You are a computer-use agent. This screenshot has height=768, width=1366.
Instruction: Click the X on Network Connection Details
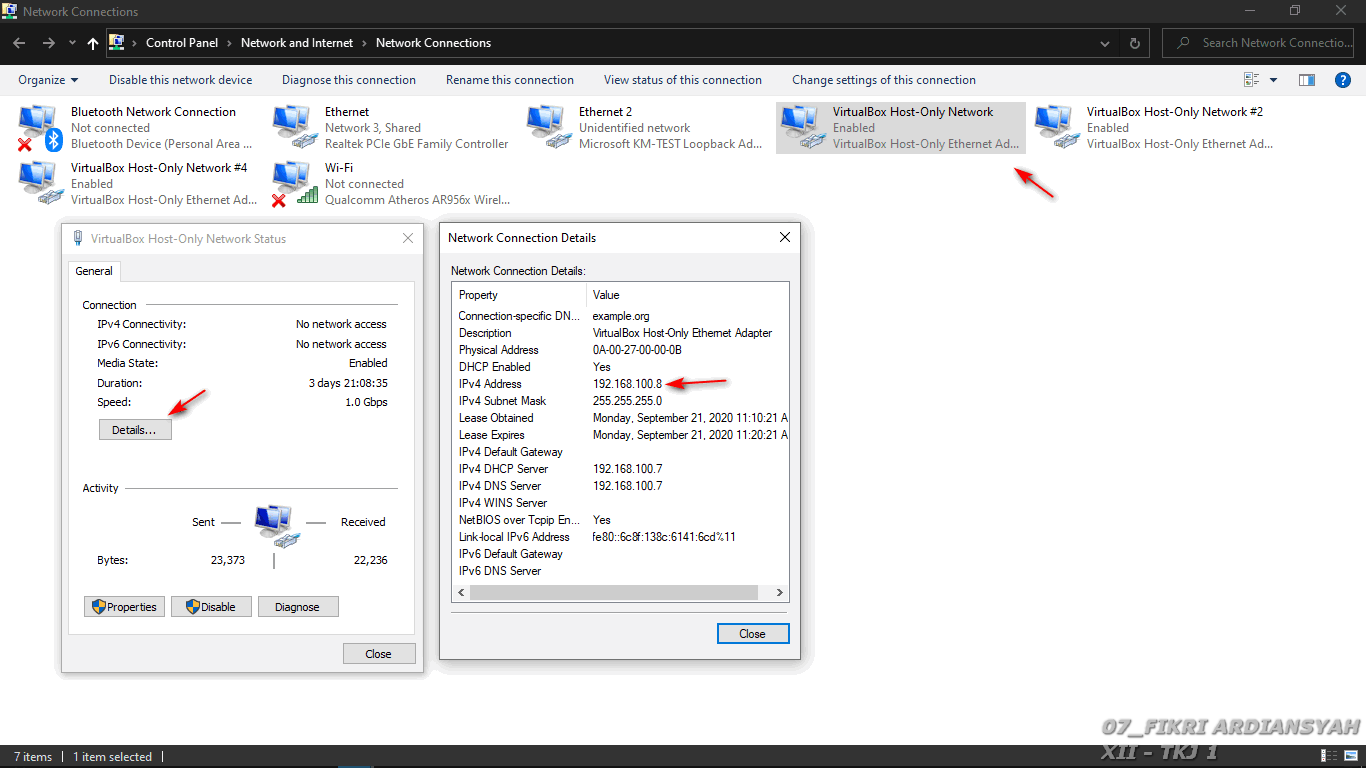click(x=785, y=237)
